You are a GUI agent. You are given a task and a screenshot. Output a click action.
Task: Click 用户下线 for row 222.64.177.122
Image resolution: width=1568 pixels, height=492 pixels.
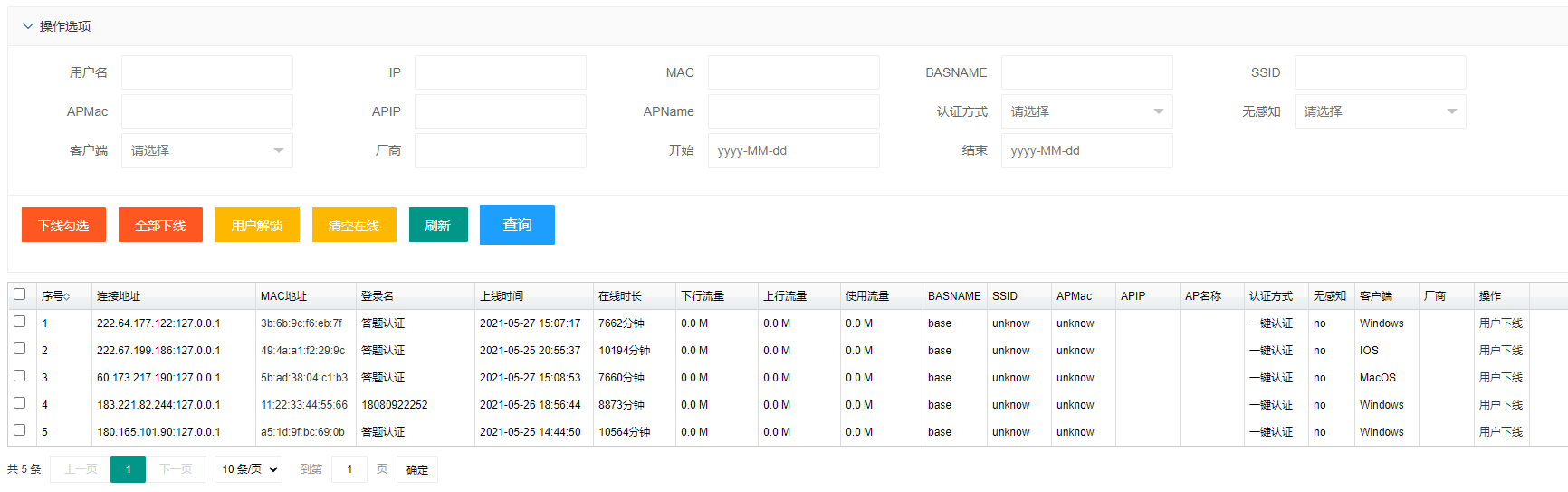point(1500,323)
